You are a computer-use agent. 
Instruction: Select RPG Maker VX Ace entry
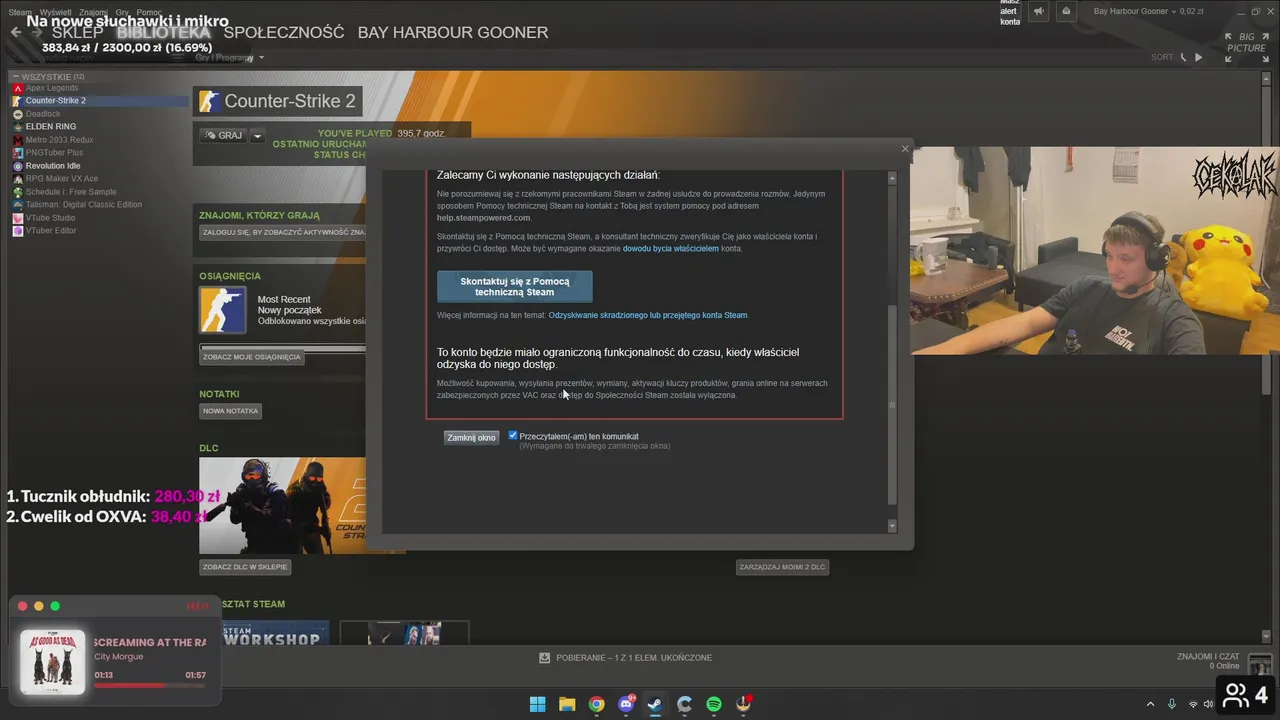(x=62, y=179)
